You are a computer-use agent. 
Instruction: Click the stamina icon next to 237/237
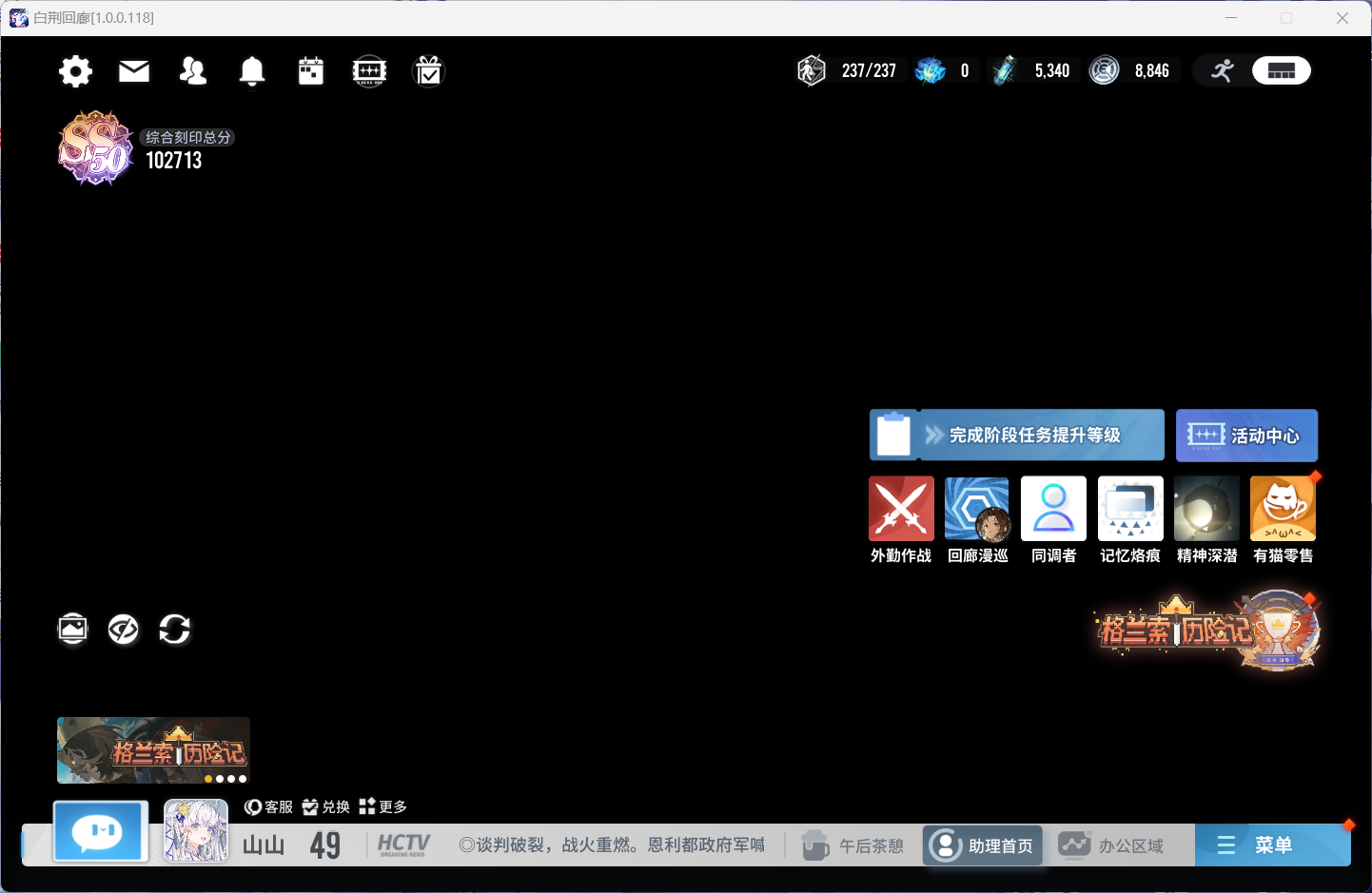(812, 70)
